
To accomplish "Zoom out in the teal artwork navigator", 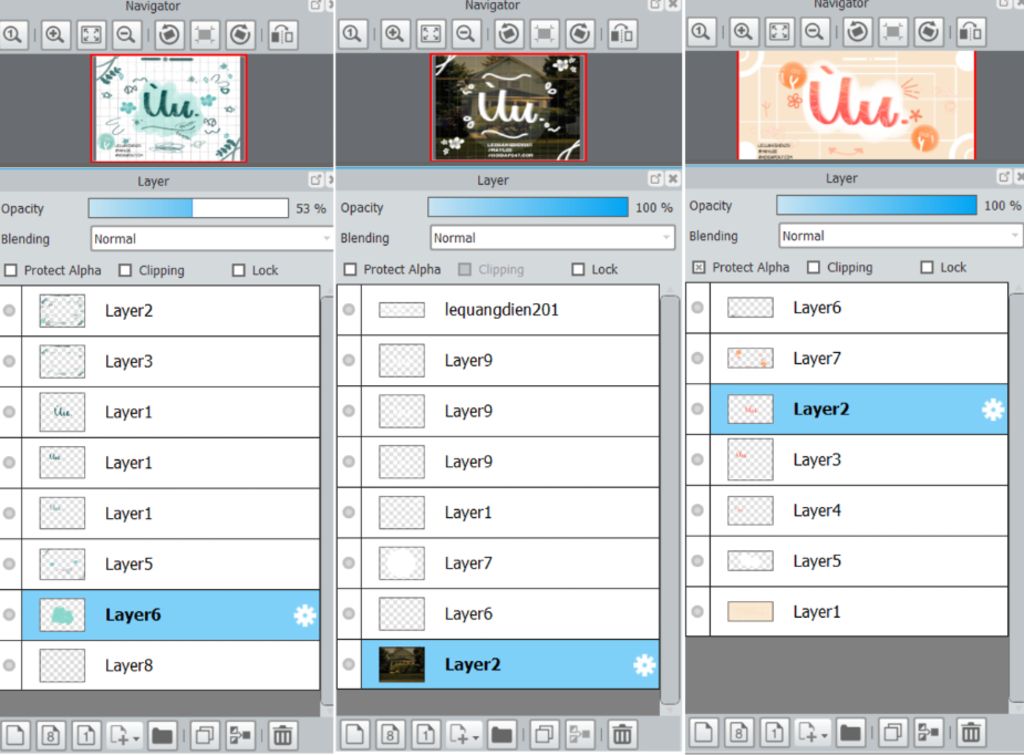I will tap(126, 35).
